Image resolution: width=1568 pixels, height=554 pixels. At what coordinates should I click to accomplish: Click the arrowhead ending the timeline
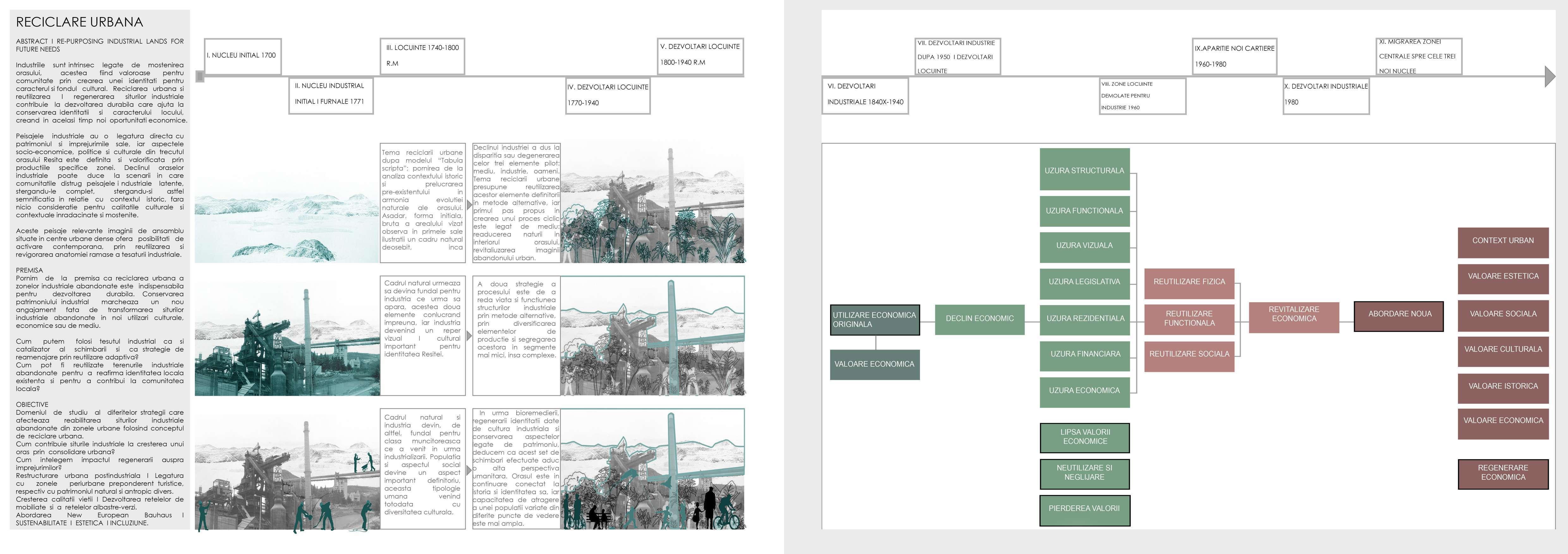(x=1550, y=76)
